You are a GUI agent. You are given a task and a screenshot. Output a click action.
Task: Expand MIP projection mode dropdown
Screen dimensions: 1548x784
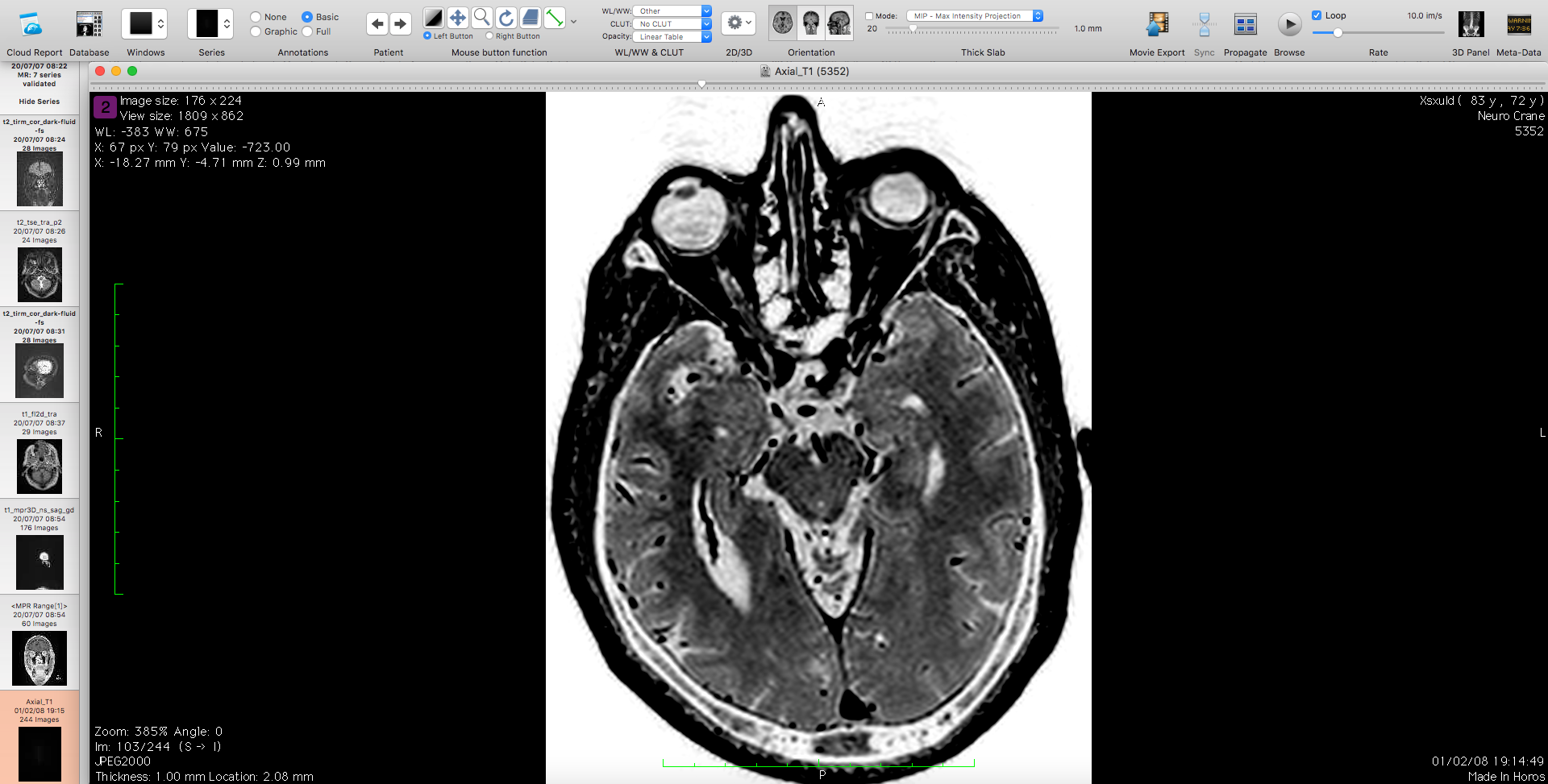pos(974,16)
